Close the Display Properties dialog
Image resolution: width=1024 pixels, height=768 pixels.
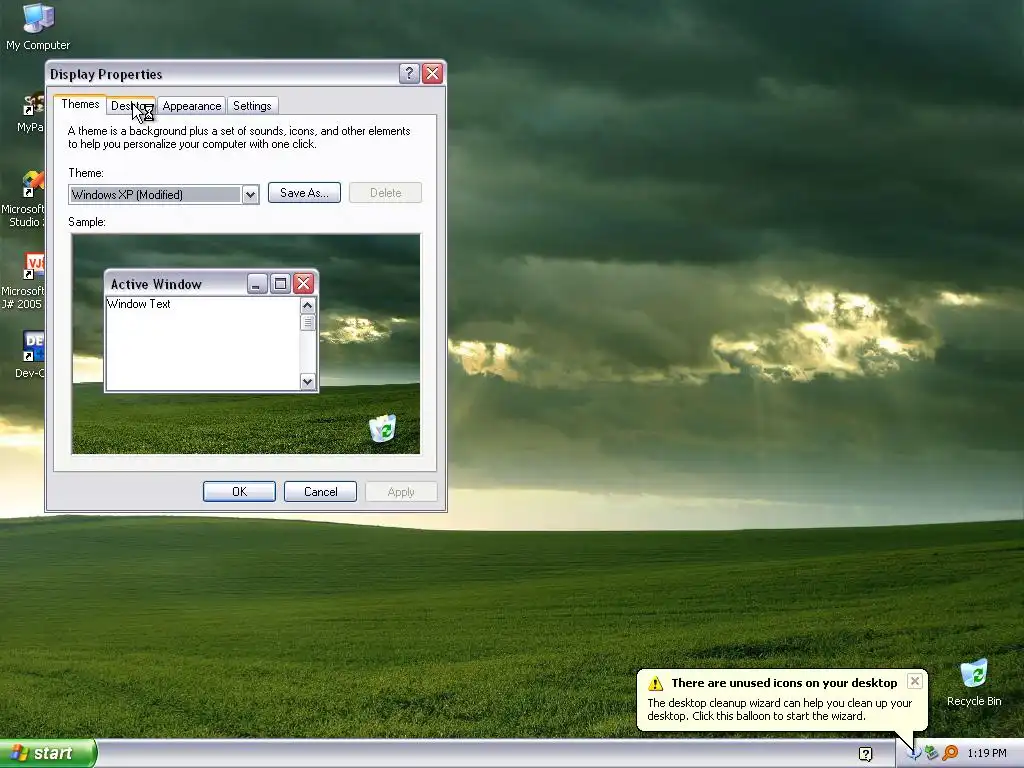click(432, 74)
